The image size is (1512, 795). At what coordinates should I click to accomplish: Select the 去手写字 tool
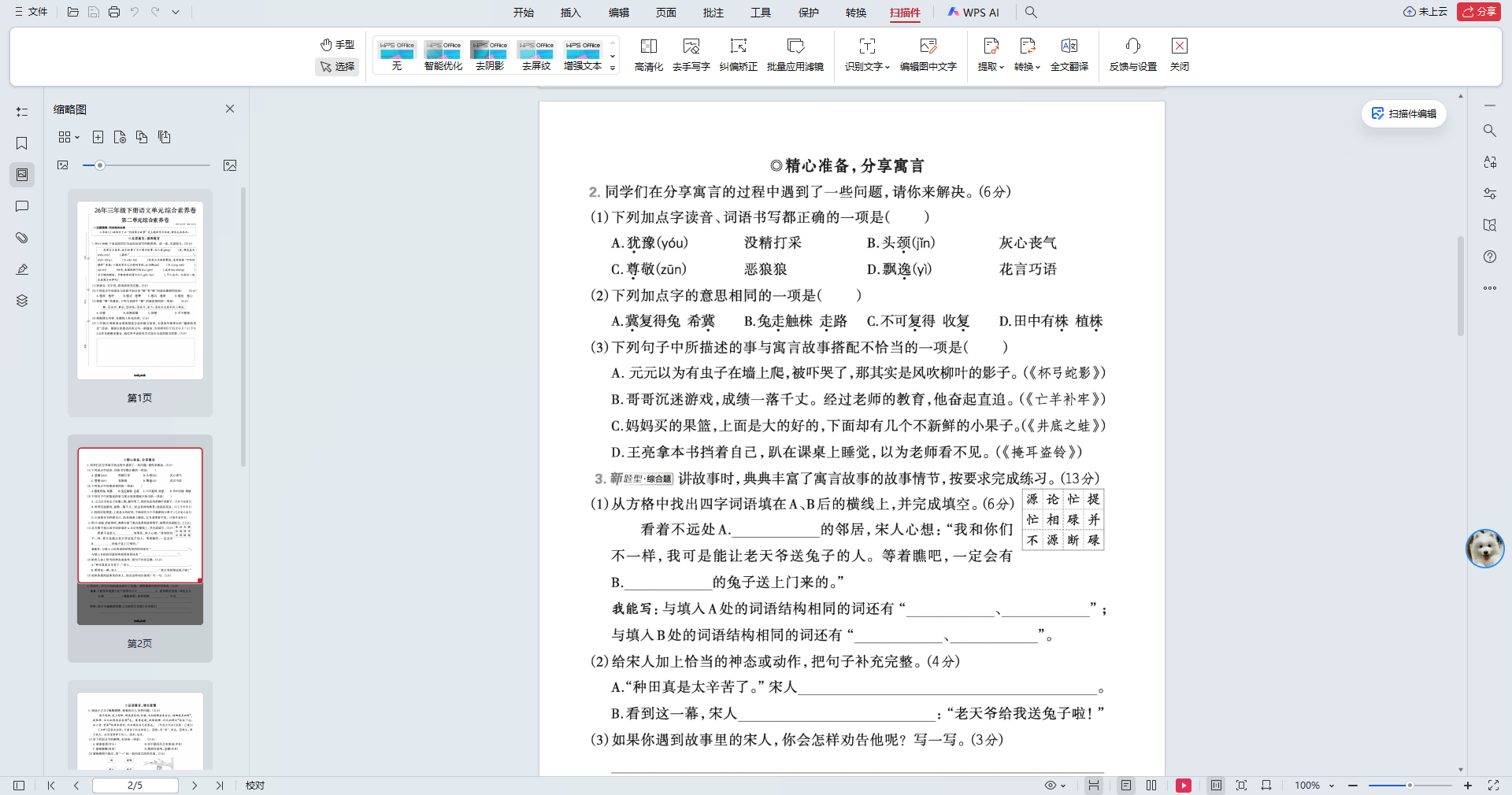pyautogui.click(x=691, y=54)
